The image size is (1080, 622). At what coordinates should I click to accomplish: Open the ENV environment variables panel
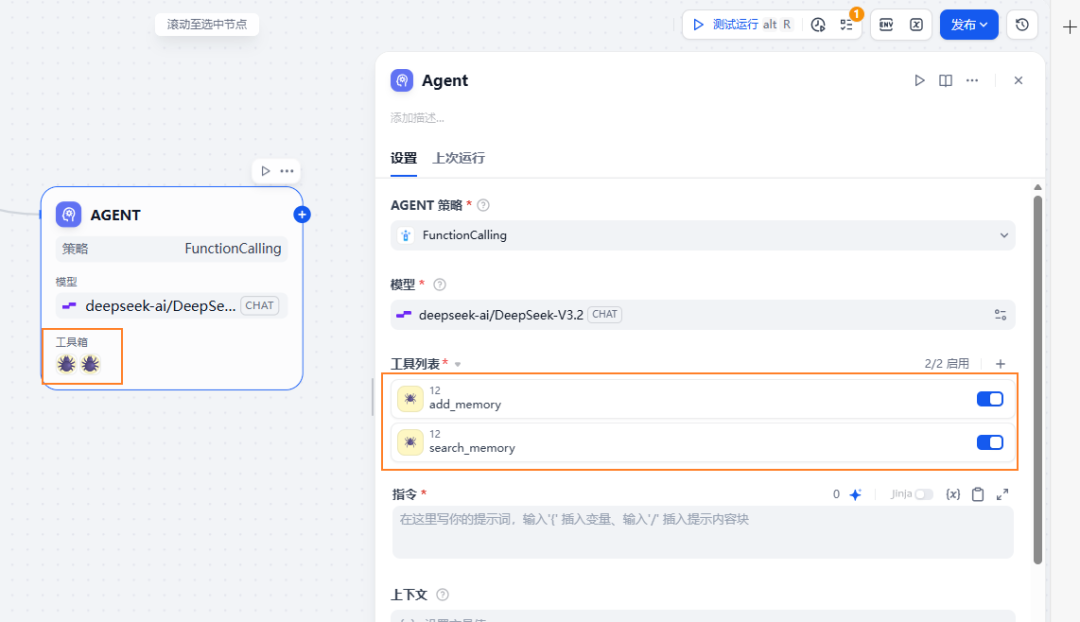886,25
